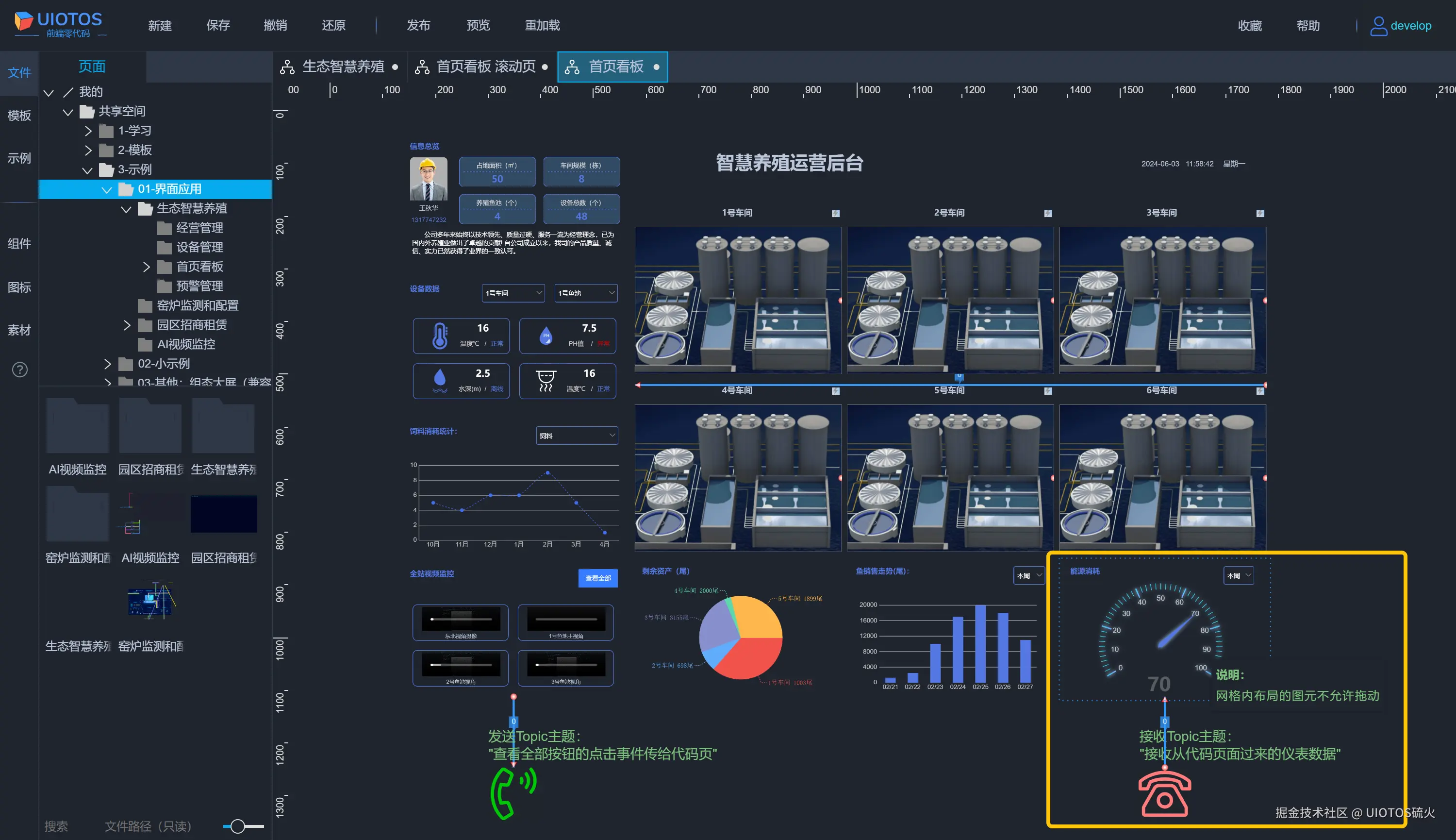Open the help question mark icon

[19, 370]
